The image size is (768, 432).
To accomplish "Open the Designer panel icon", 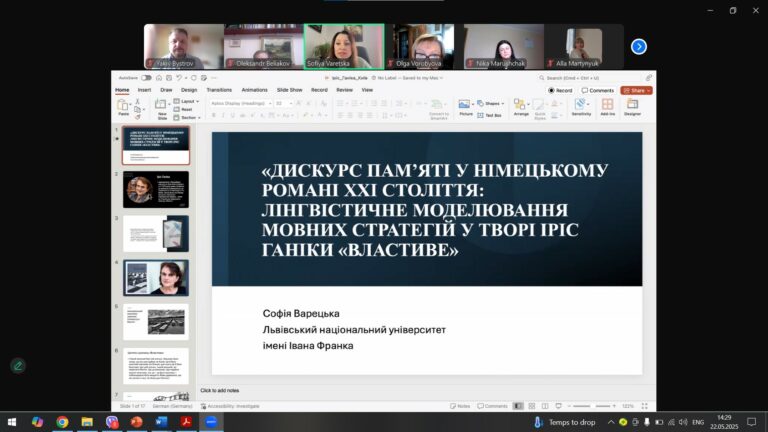I will click(x=632, y=107).
